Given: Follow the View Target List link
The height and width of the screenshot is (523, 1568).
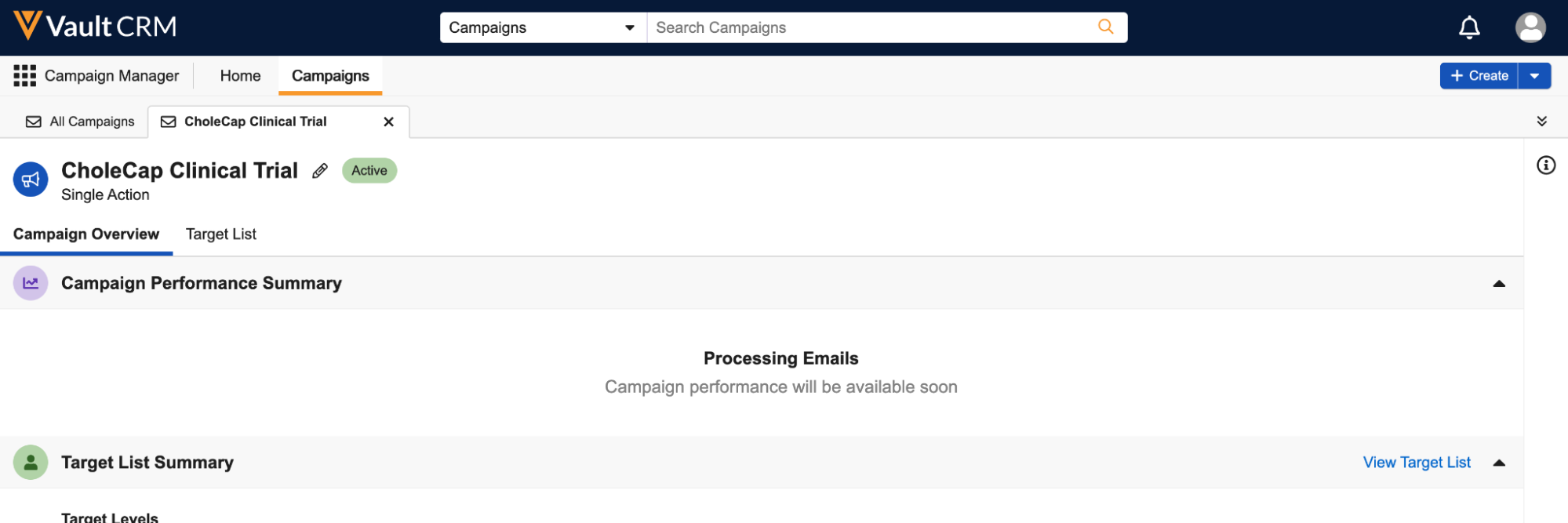Looking at the screenshot, I should pos(1416,463).
